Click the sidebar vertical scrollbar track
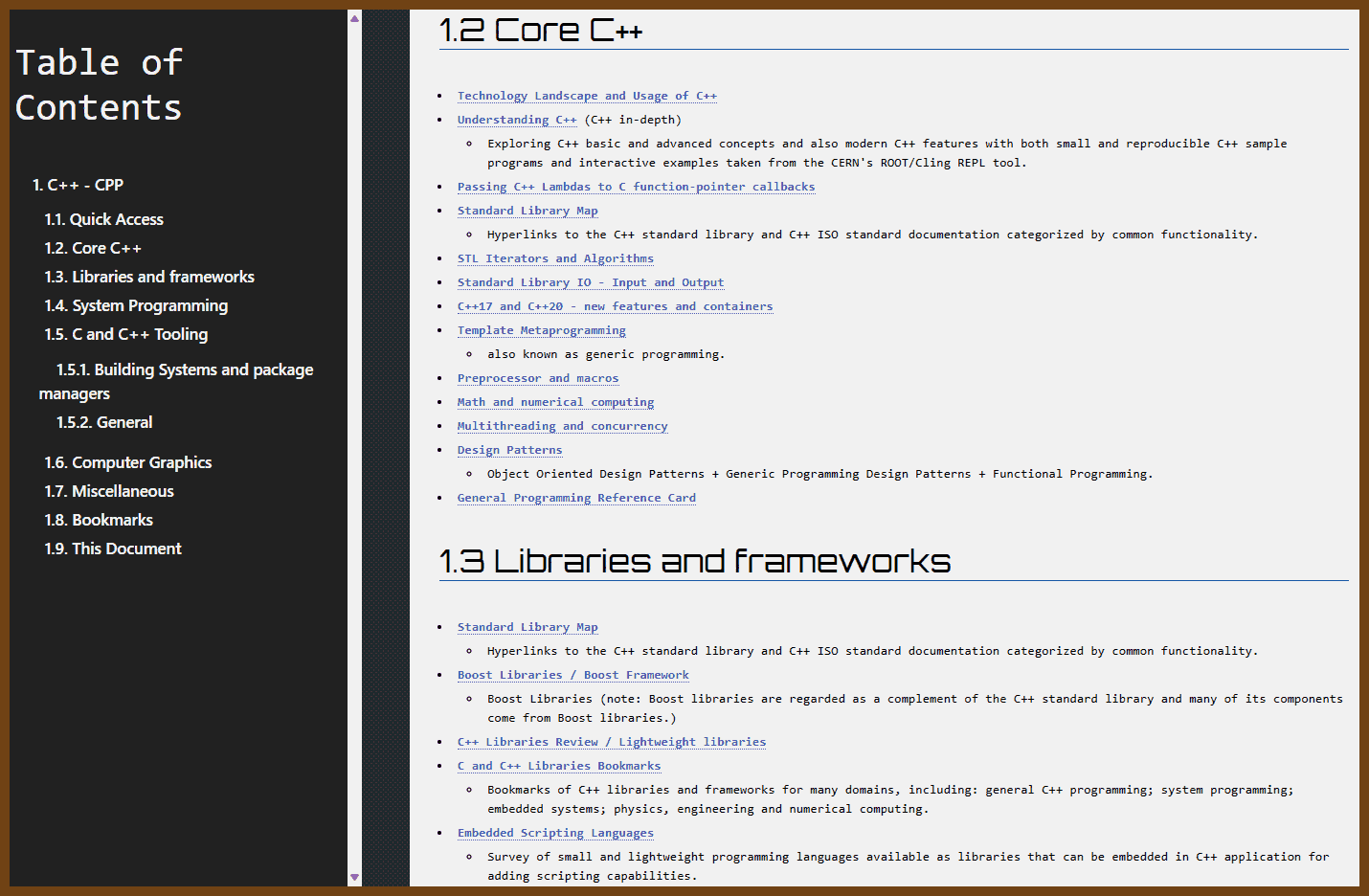 point(354,448)
